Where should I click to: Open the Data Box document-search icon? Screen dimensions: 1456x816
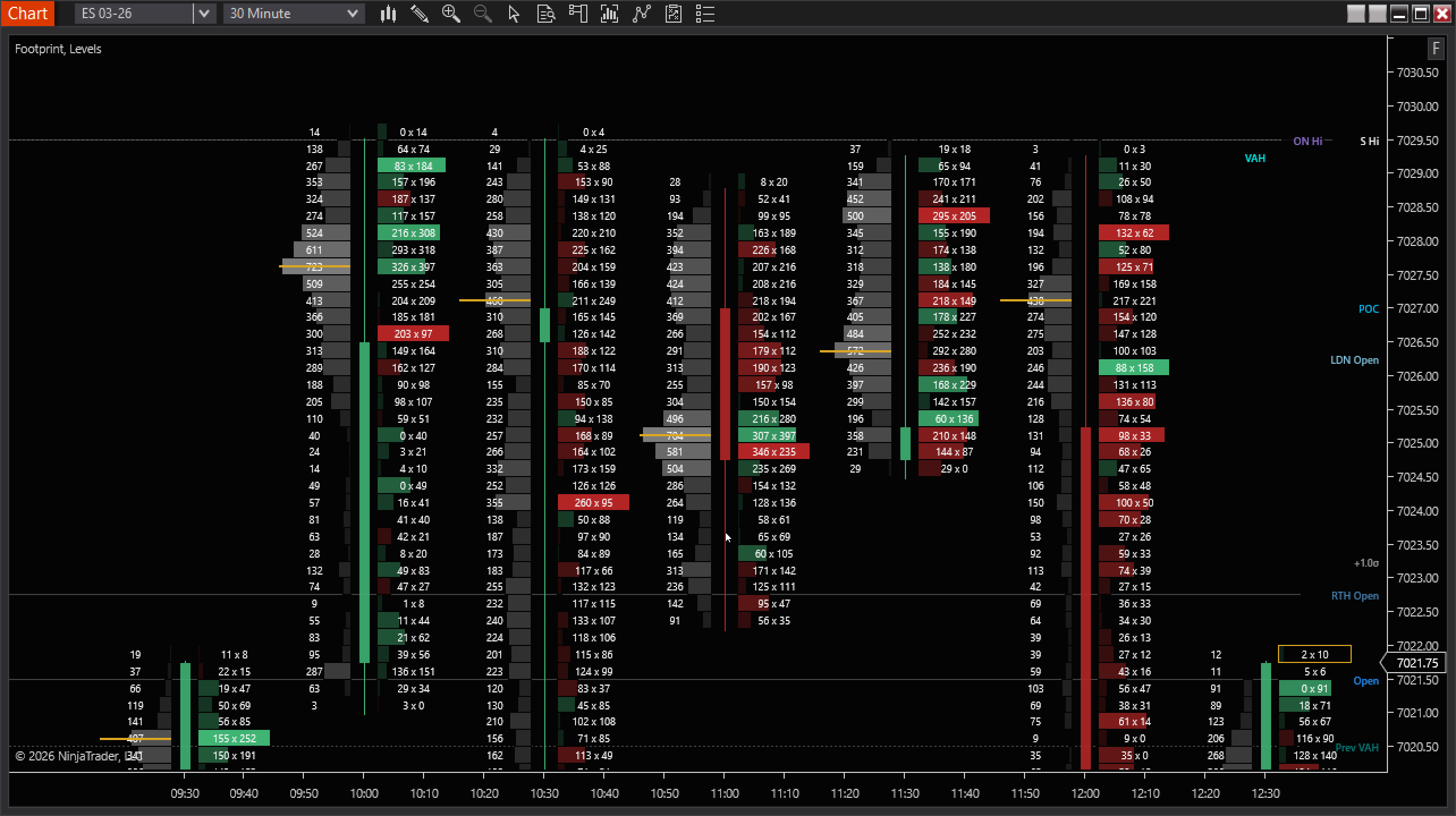tap(546, 14)
